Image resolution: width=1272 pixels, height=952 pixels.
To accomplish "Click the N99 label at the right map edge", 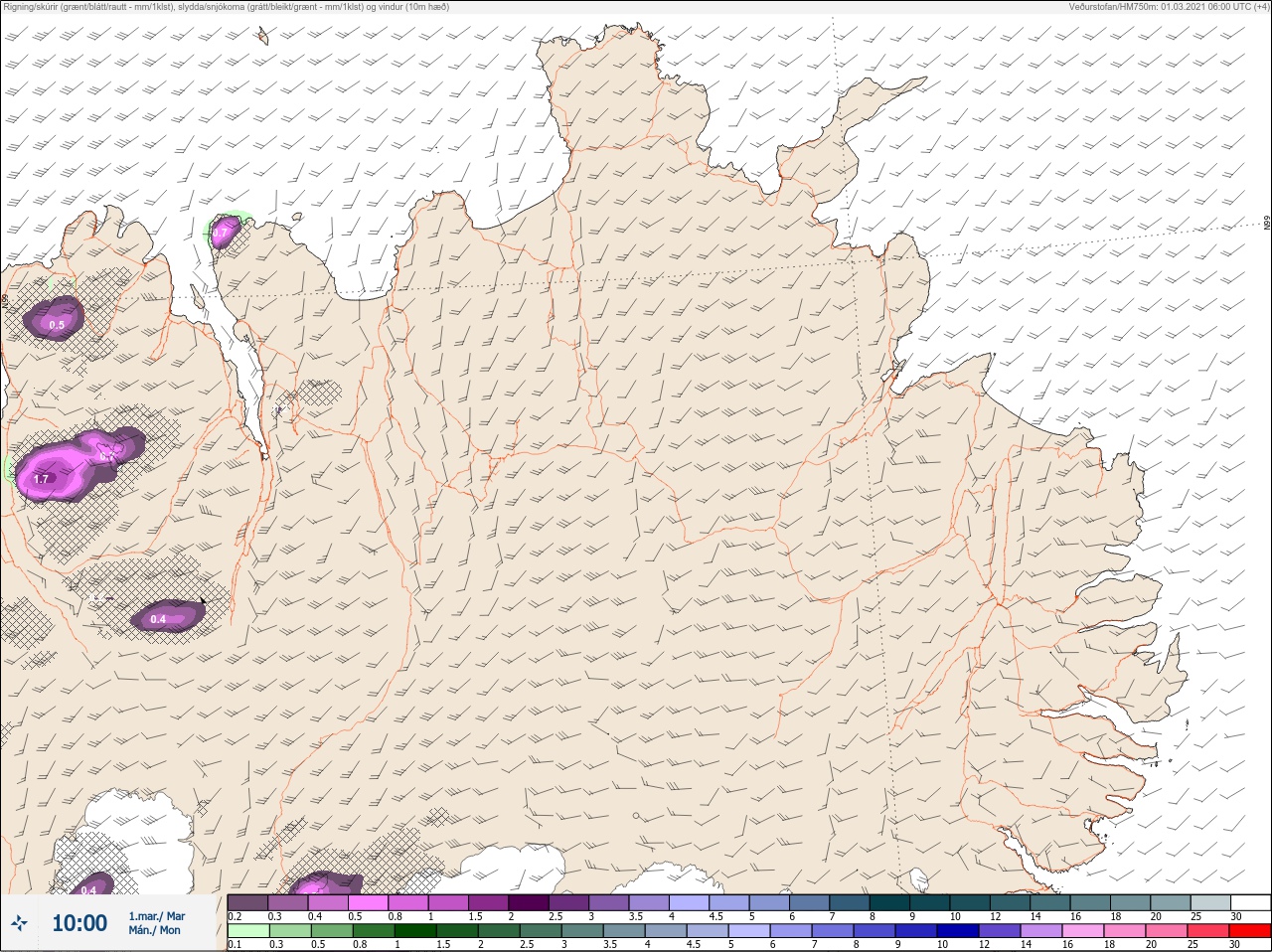I will click(x=1266, y=225).
